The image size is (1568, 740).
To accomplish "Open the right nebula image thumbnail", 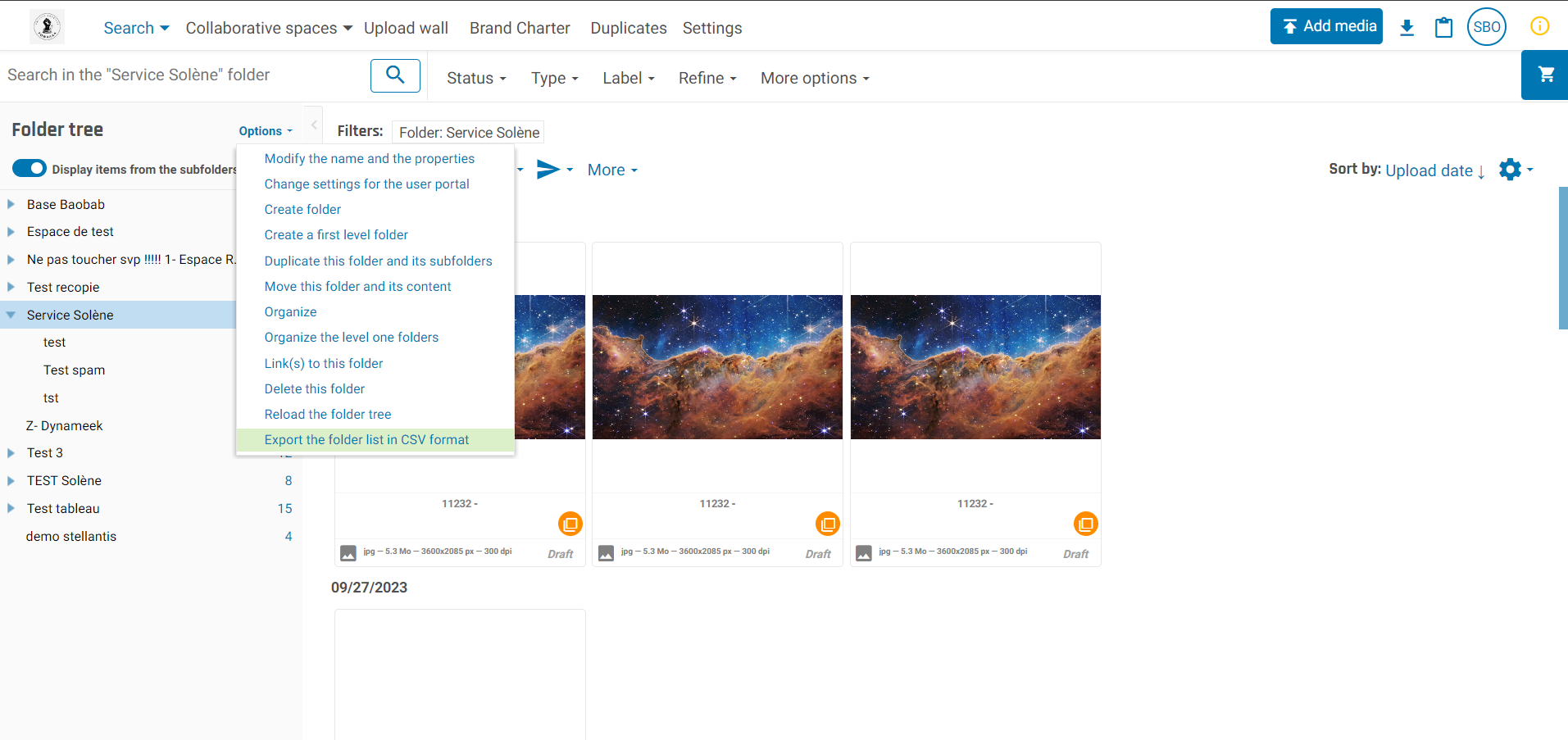I will pyautogui.click(x=975, y=366).
